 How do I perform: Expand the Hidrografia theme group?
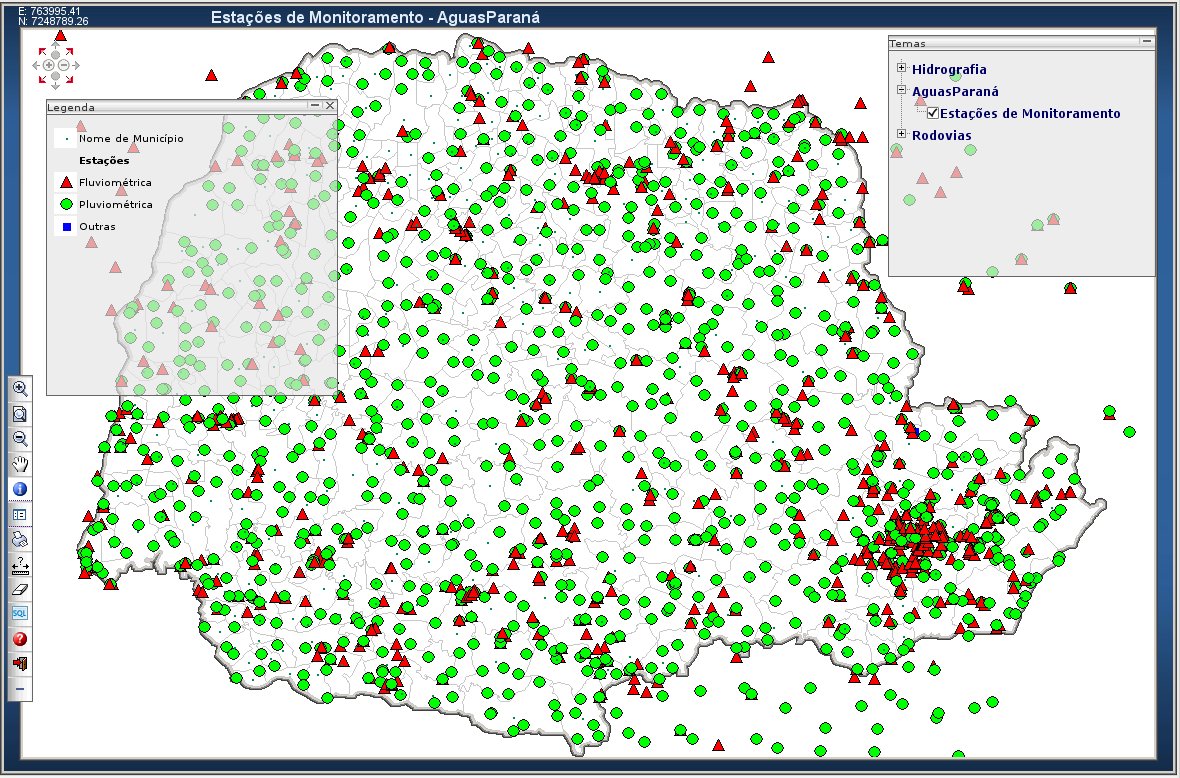(x=901, y=69)
